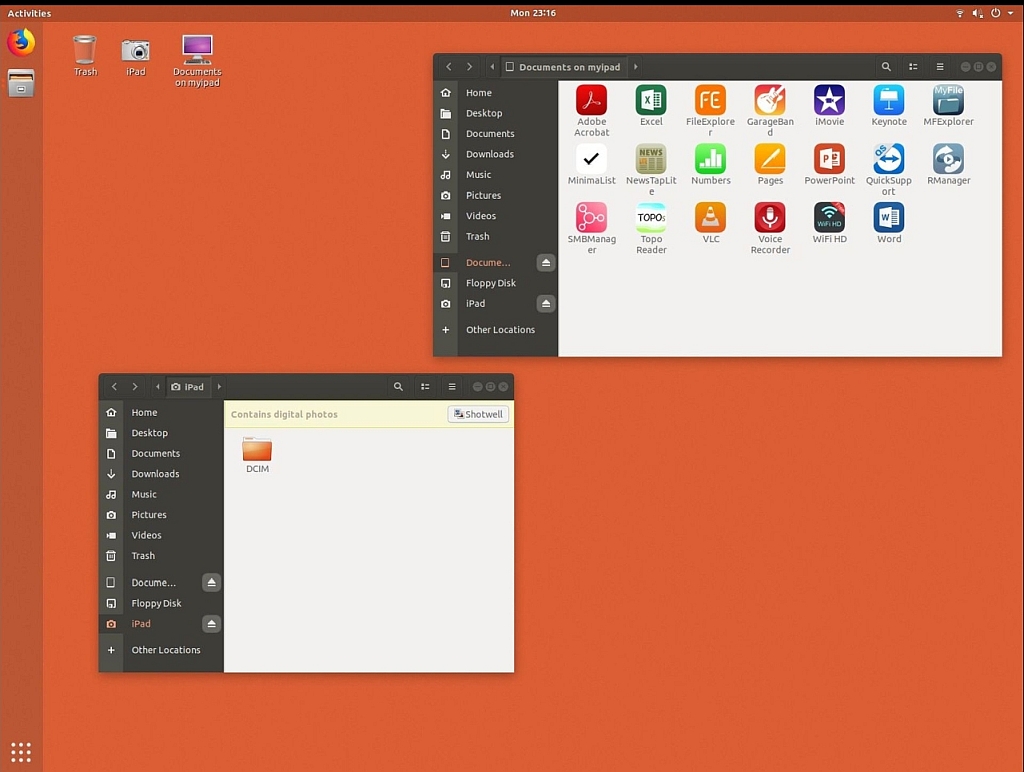Open photos with the Shotwell button
This screenshot has height=772, width=1024.
(x=478, y=414)
